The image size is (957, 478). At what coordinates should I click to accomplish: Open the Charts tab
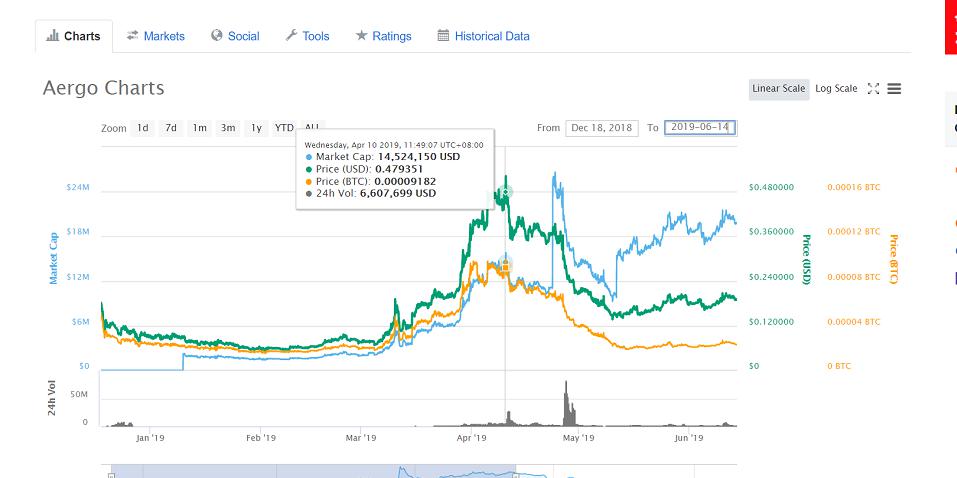tap(73, 36)
